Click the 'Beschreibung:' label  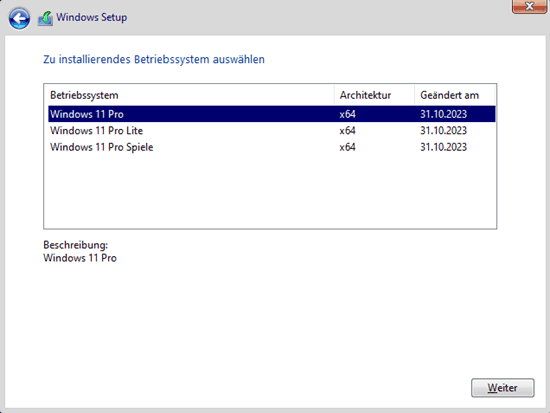coord(75,245)
